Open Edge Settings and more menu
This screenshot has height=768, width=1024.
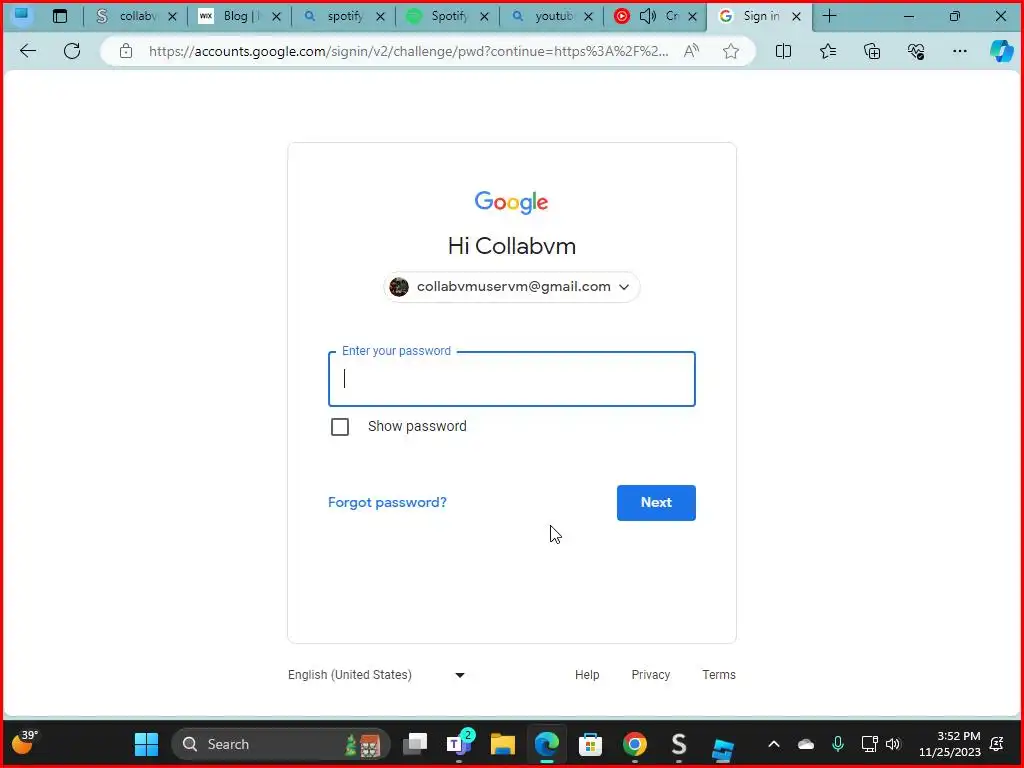pyautogui.click(x=959, y=51)
